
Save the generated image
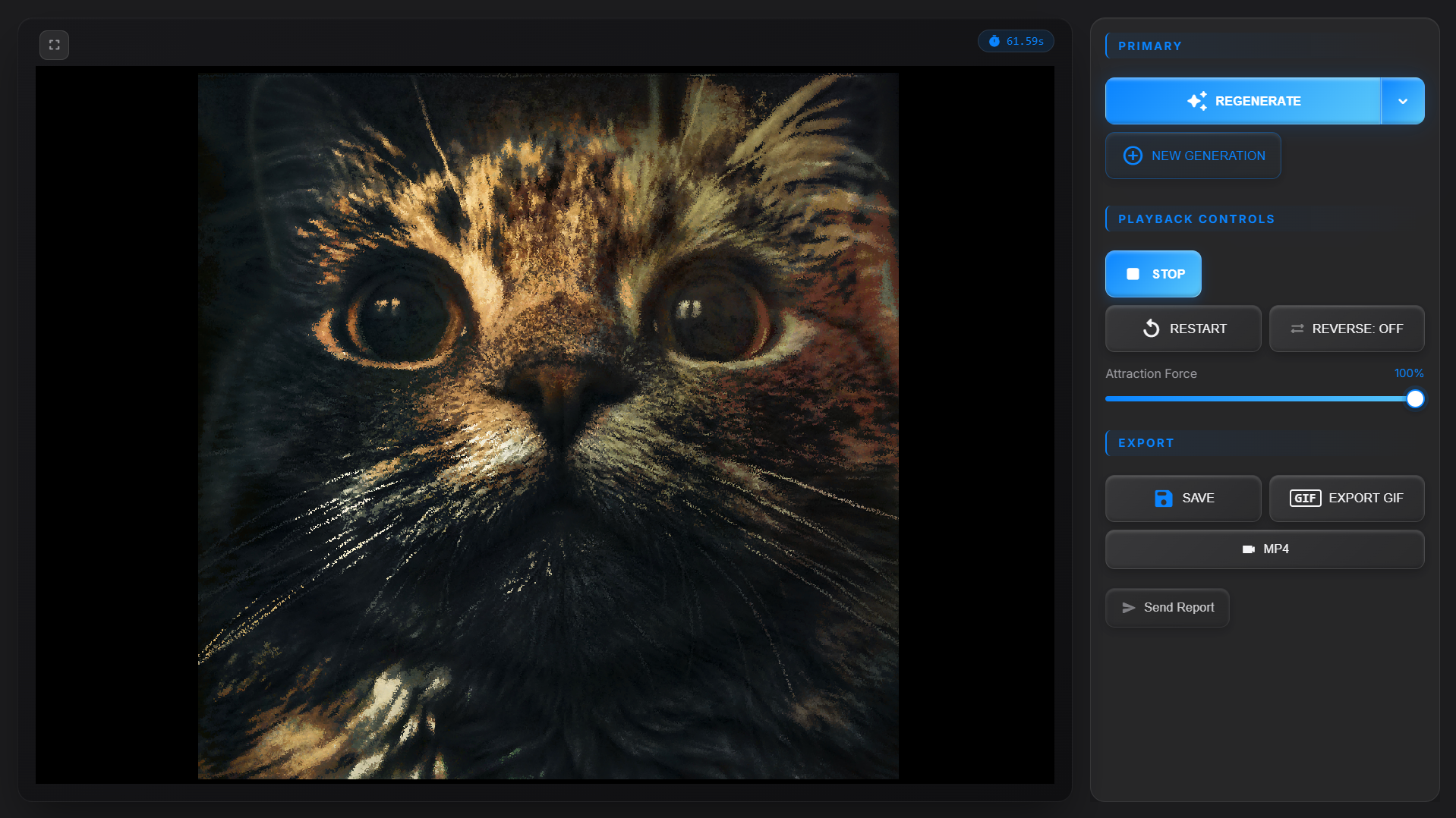(x=1183, y=499)
